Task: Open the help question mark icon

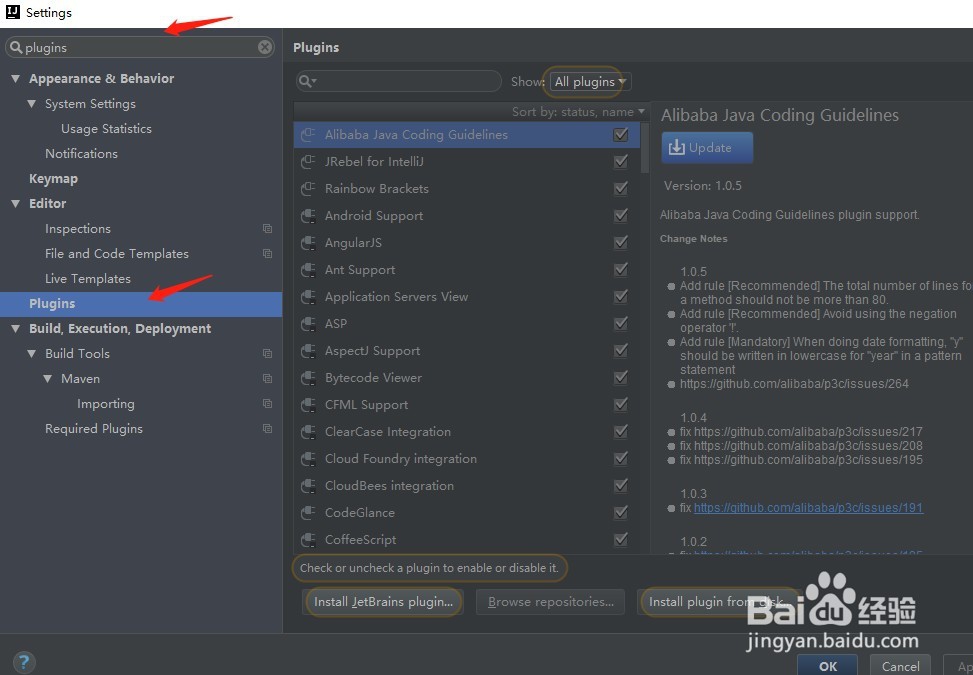Action: [x=24, y=661]
